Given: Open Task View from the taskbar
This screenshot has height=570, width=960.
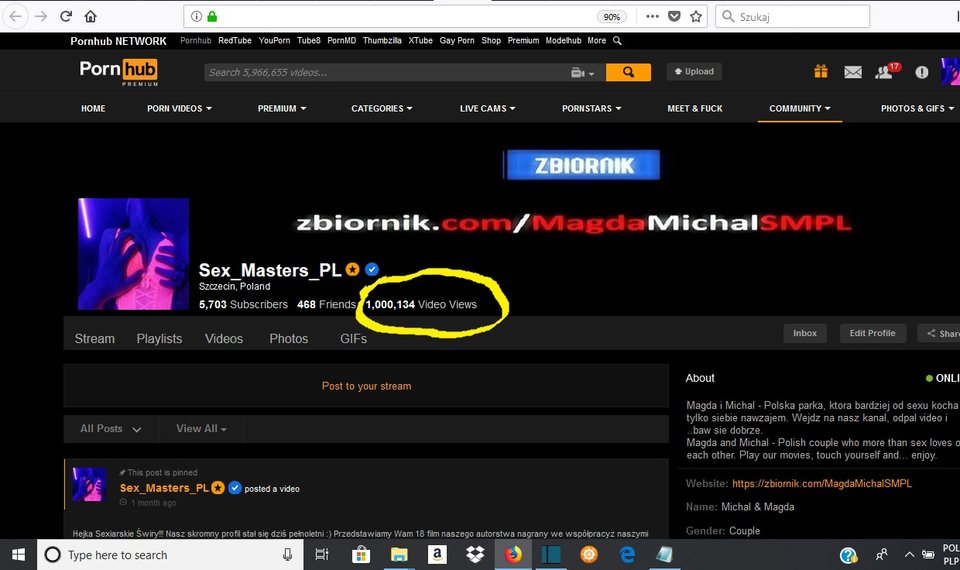Looking at the screenshot, I should 321,555.
